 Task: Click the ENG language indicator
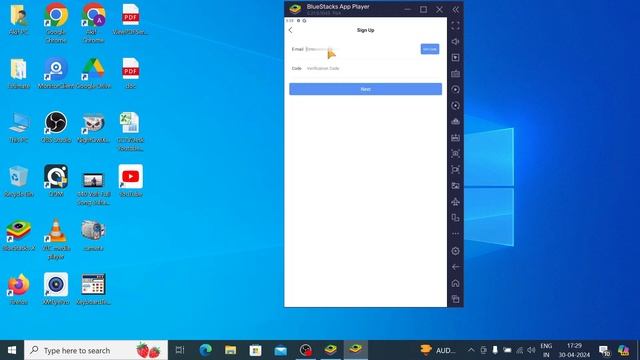pos(546,350)
